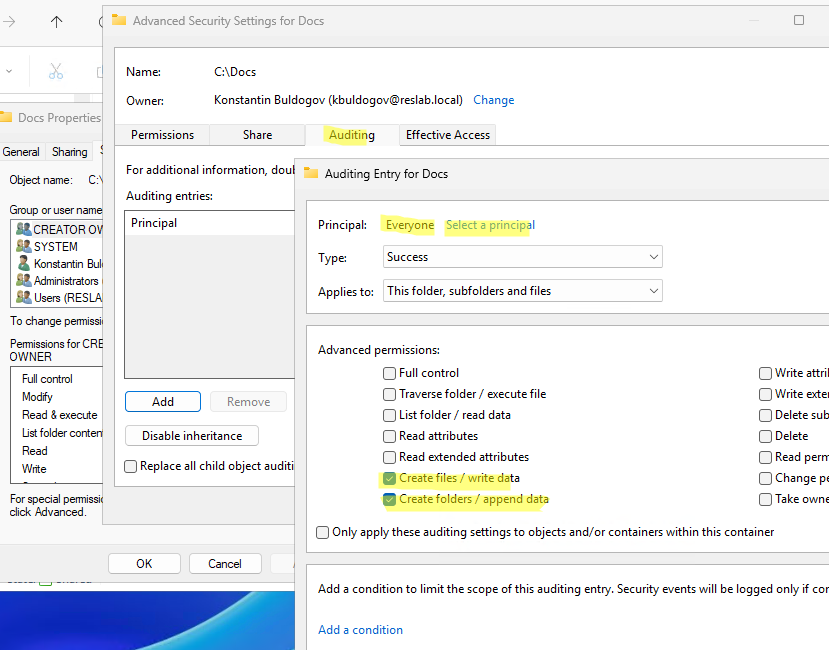The height and width of the screenshot is (650, 829).
Task: Uncheck Create files / write data
Action: (x=389, y=478)
